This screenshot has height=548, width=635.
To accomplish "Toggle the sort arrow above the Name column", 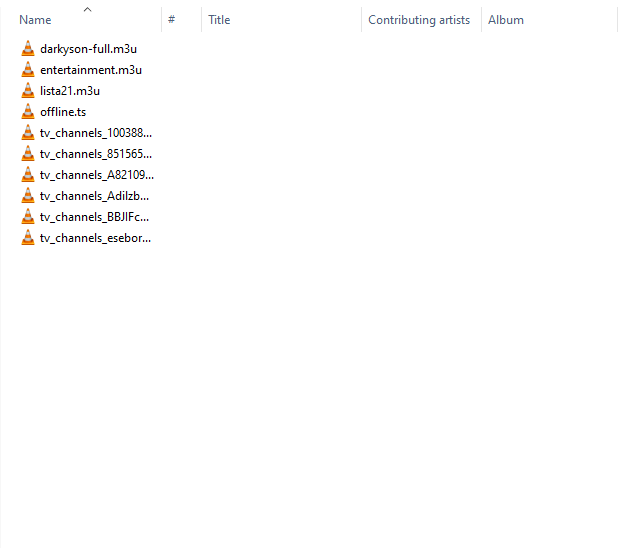I will point(87,9).
